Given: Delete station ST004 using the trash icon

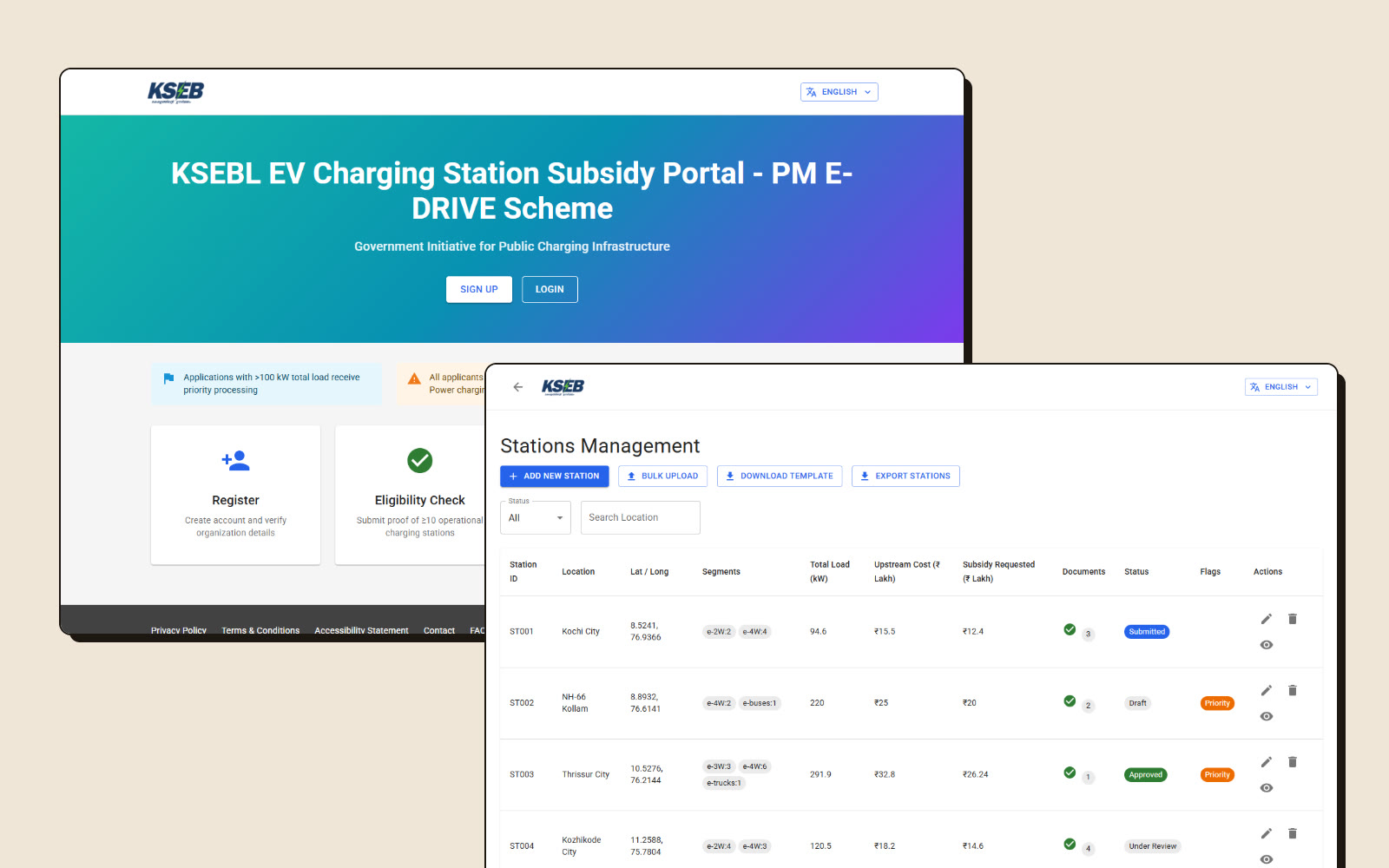Looking at the screenshot, I should pyautogui.click(x=1293, y=833).
